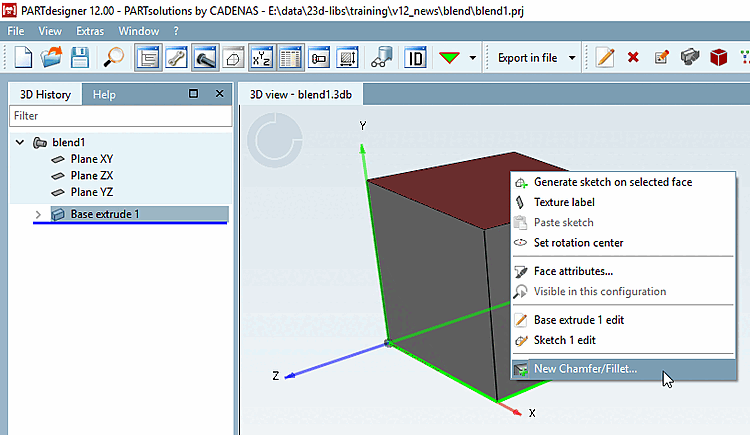Click the blend1 part icon
750x435 pixels.
tap(40, 143)
